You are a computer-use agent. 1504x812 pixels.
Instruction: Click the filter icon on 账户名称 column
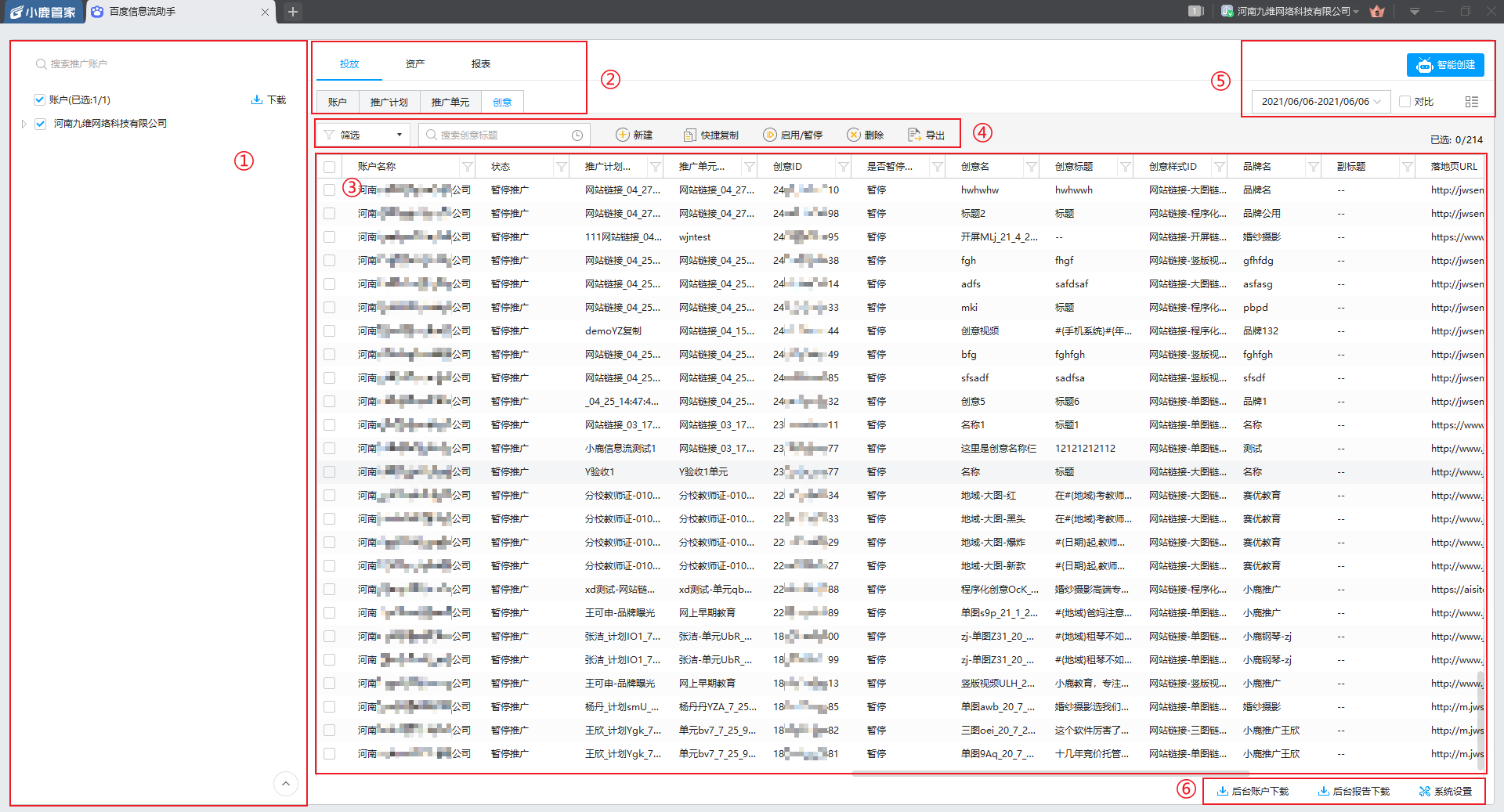(x=468, y=166)
